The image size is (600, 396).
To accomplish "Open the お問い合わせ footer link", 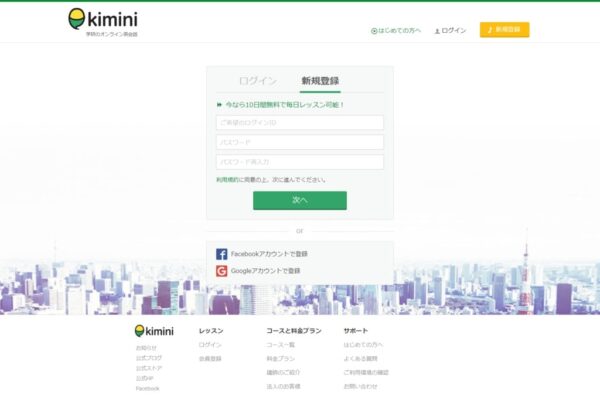I will point(360,386).
